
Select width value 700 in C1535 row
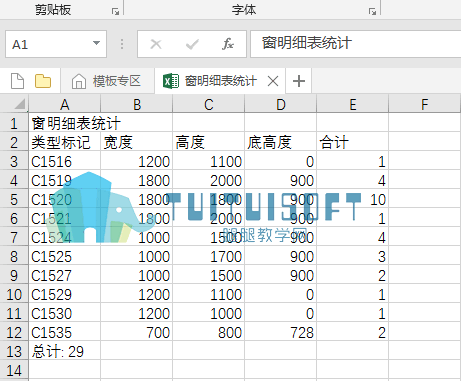[x=137, y=332]
